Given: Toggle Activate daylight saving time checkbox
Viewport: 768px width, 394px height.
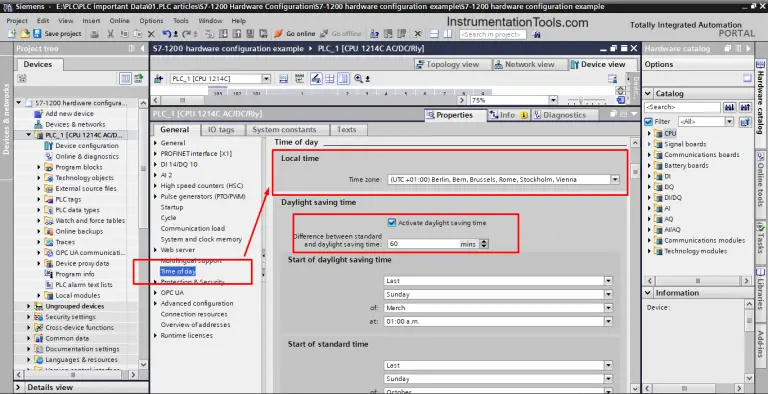Looking at the screenshot, I should coord(392,222).
